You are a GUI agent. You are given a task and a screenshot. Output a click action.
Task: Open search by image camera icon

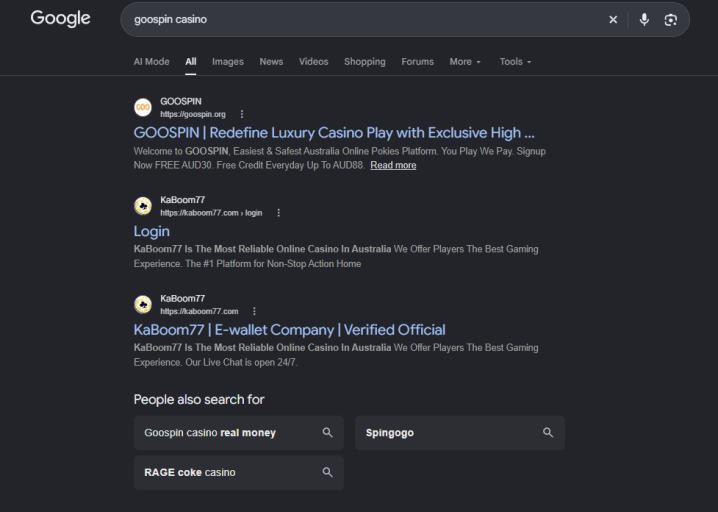pos(670,20)
